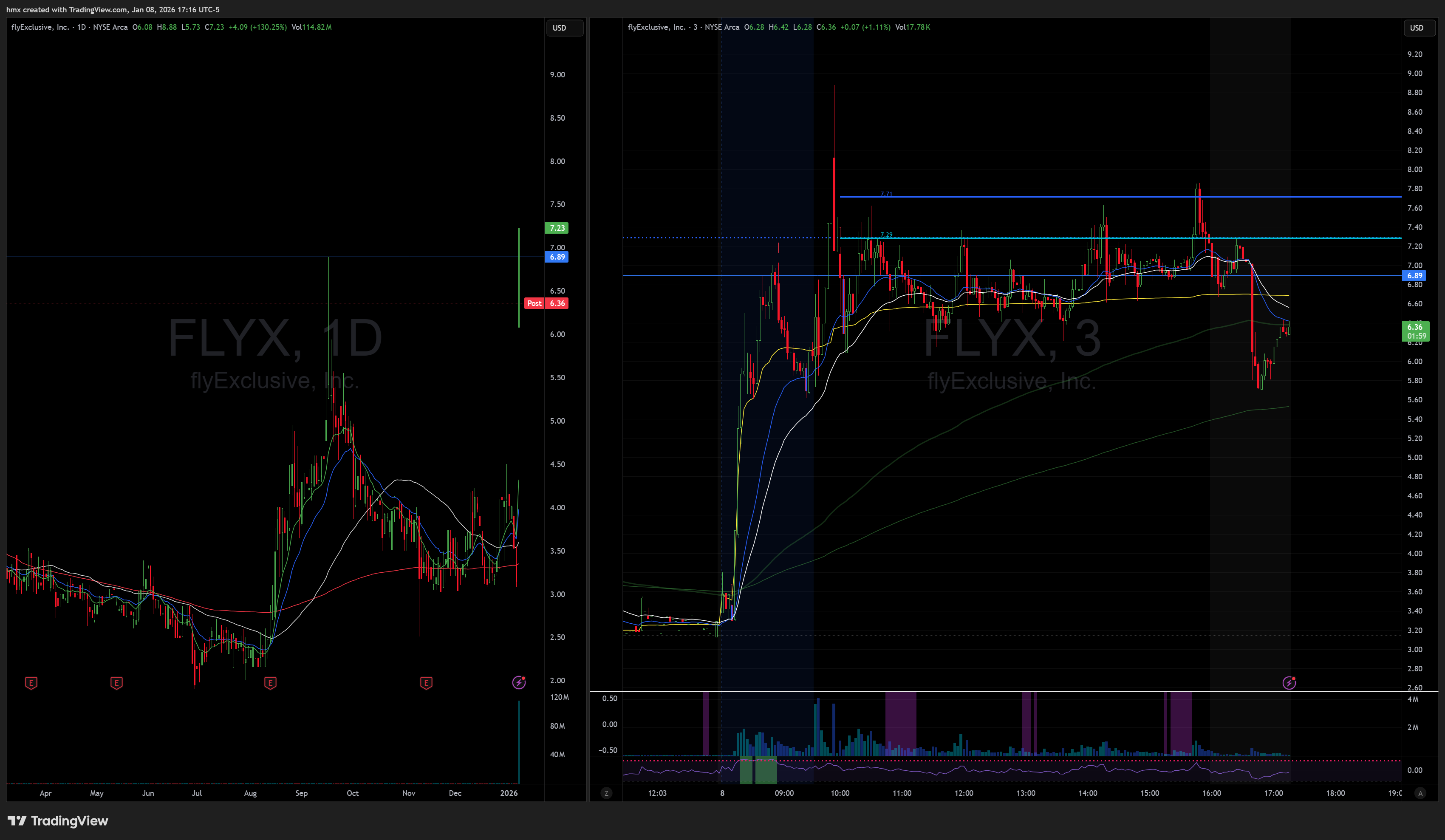Screen dimensions: 1445x840
Task: Open the USD currency dropdown on the daily chart
Action: (x=564, y=28)
